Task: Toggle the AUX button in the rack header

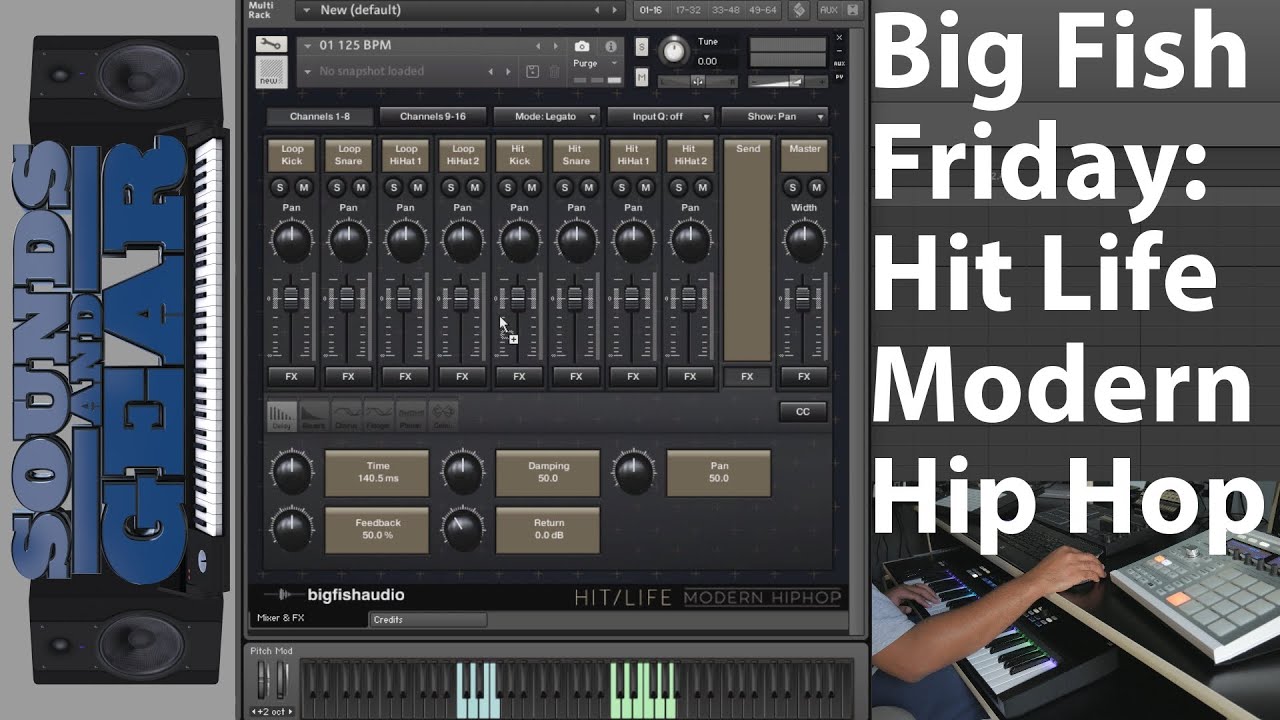Action: (829, 10)
